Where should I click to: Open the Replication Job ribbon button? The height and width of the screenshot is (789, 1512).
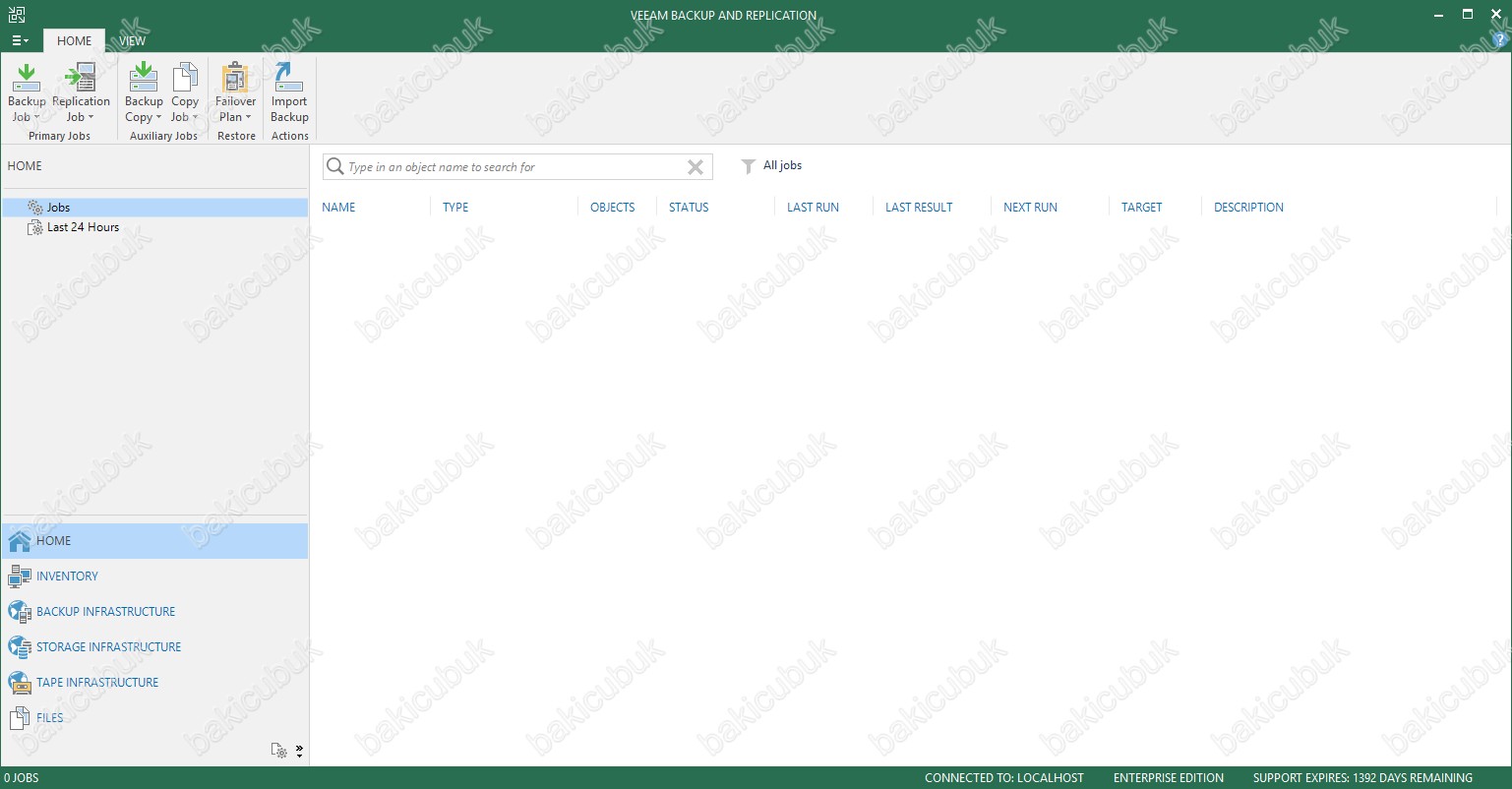point(80,92)
